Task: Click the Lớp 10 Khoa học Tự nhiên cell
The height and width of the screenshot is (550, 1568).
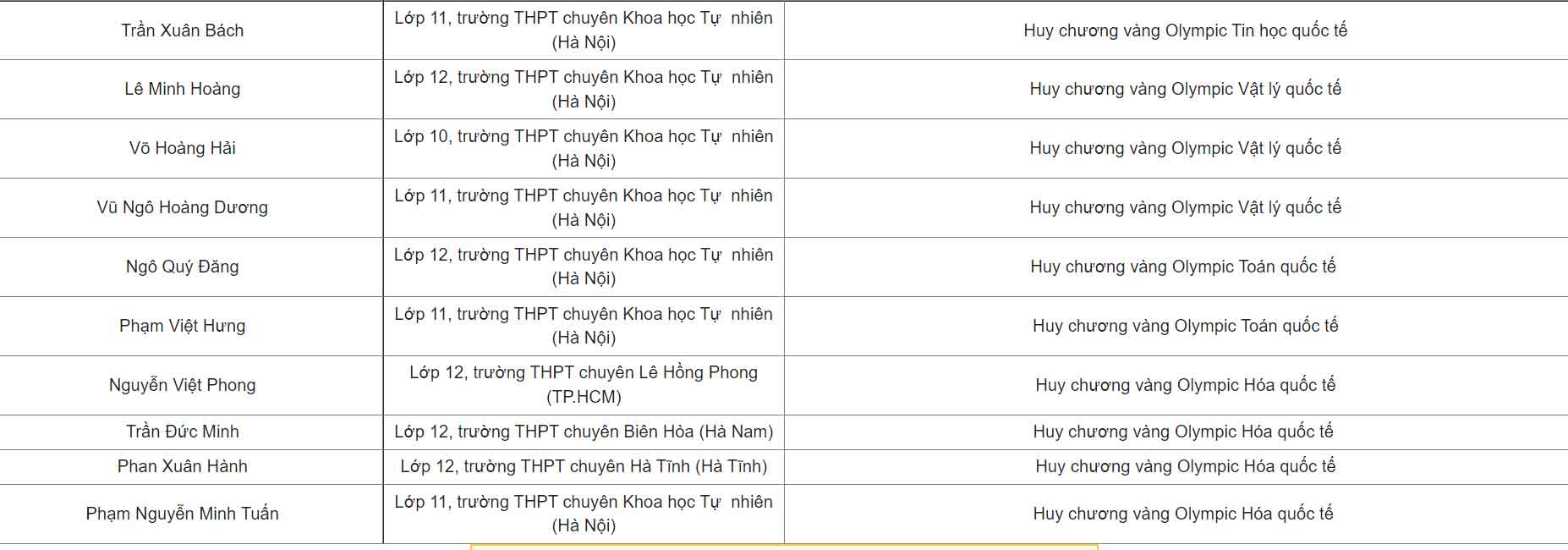Action: [584, 148]
